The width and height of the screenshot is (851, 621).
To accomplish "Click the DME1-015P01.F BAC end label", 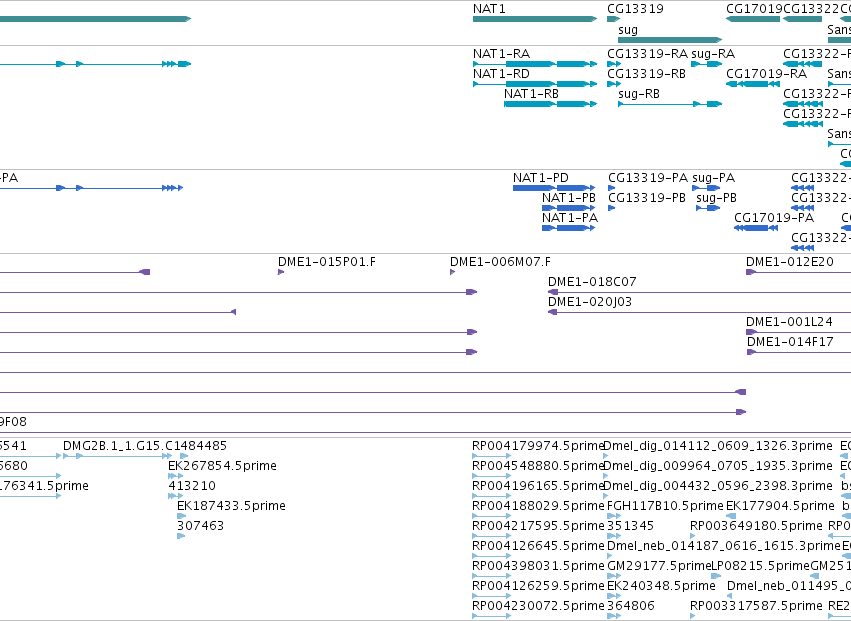I will click(x=327, y=262).
